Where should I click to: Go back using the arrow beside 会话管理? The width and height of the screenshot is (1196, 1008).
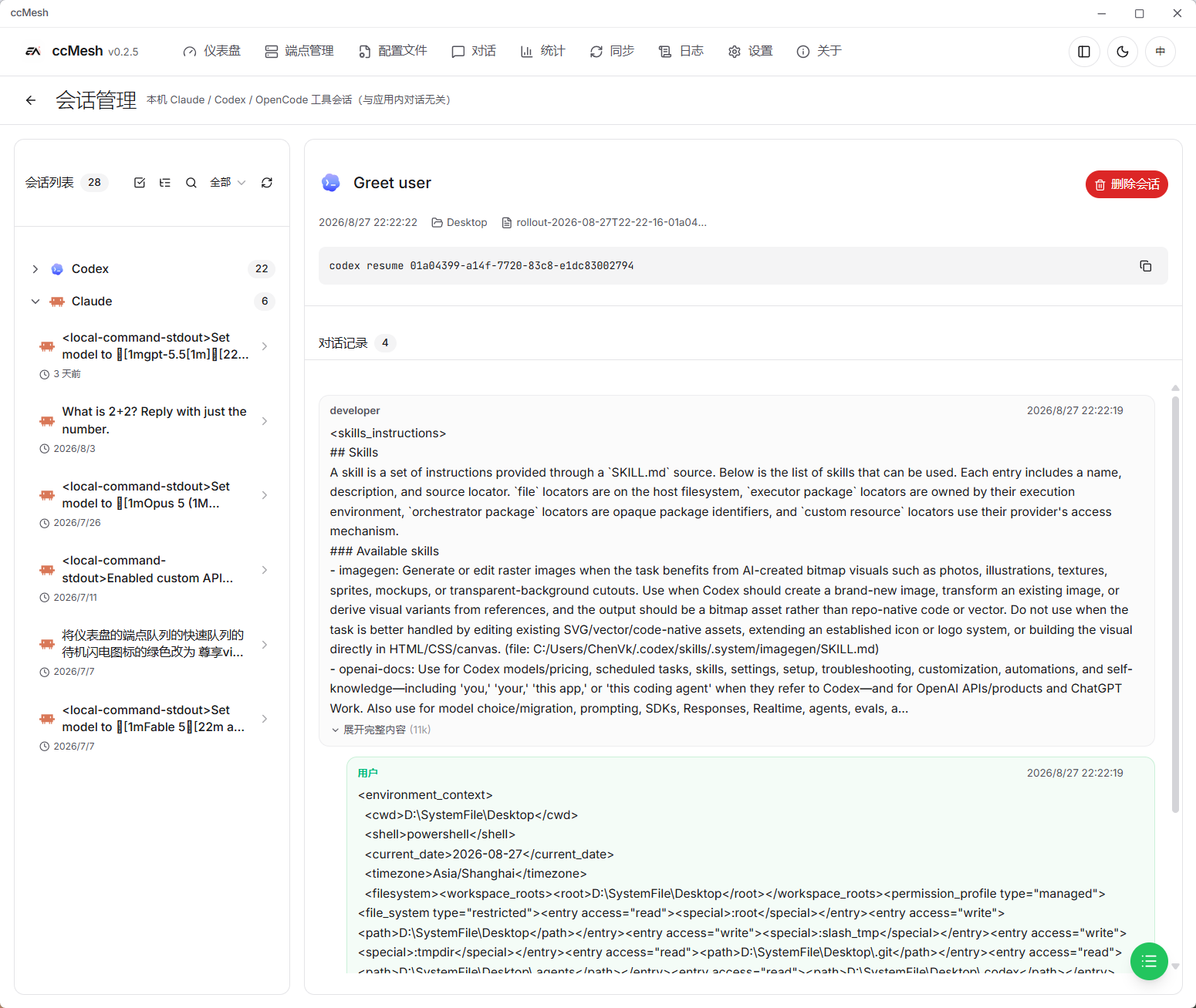tap(31, 100)
